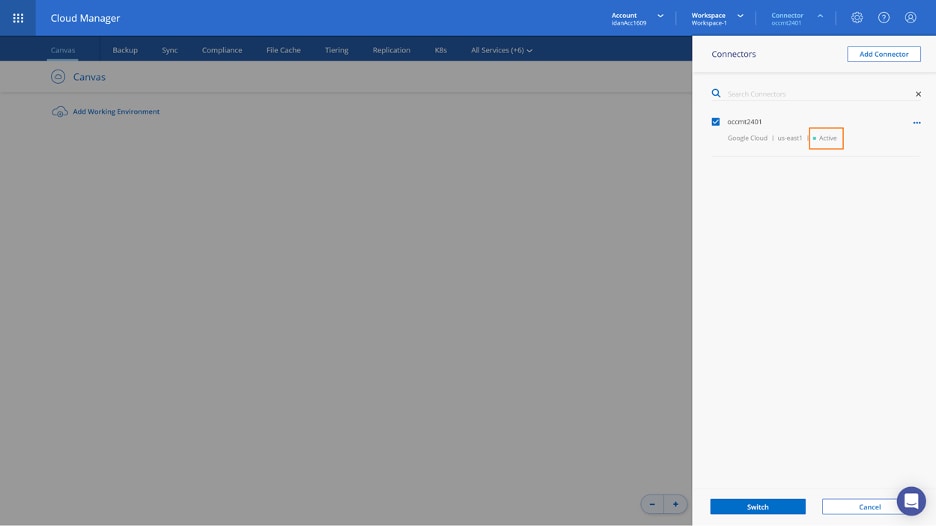This screenshot has width=936, height=526.
Task: Open occmt2401 connector more options menu
Action: pos(916,123)
